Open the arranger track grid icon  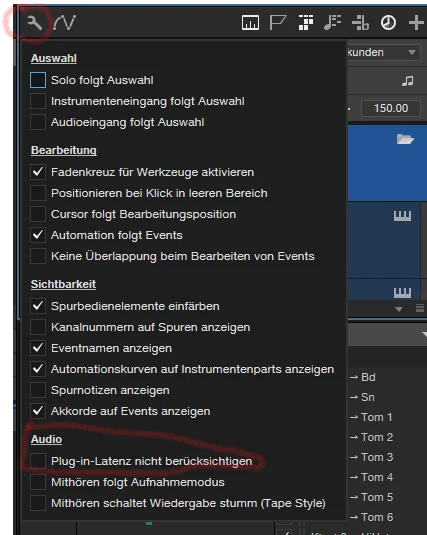pyautogui.click(x=306, y=23)
